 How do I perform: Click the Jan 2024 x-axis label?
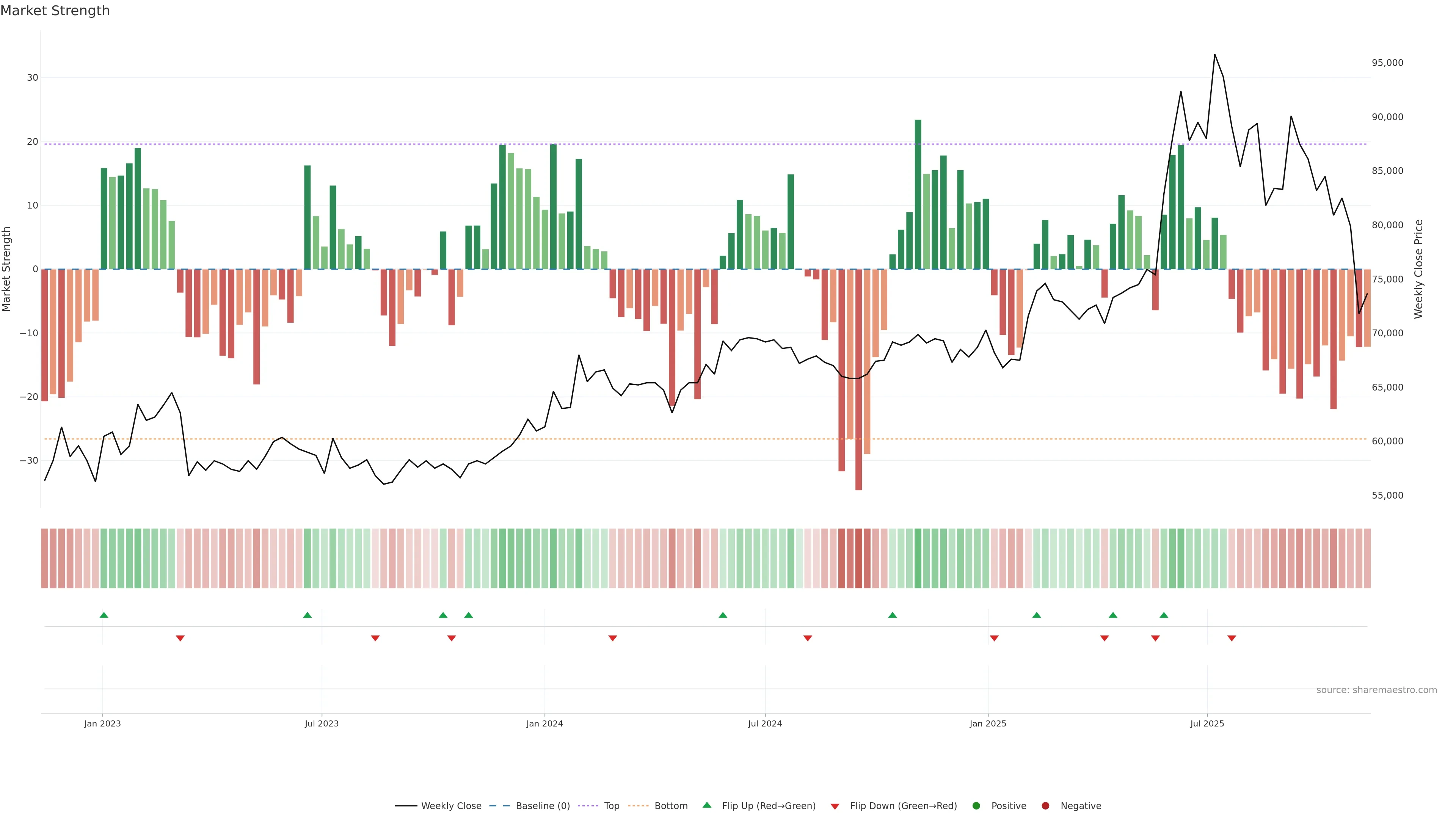[x=544, y=723]
